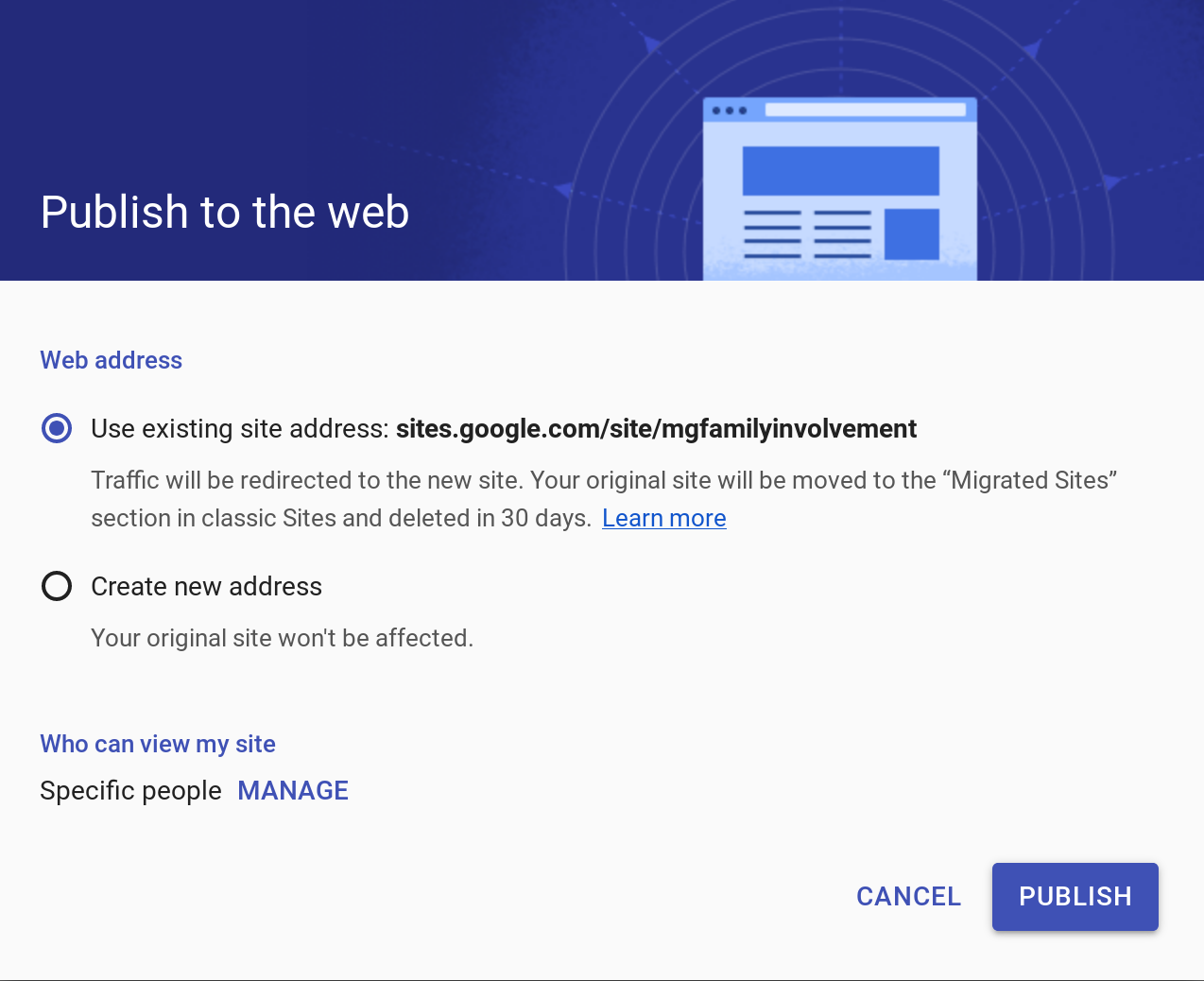Image resolution: width=1204 pixels, height=981 pixels.
Task: Select the Use existing site address radio button
Action: 57,429
